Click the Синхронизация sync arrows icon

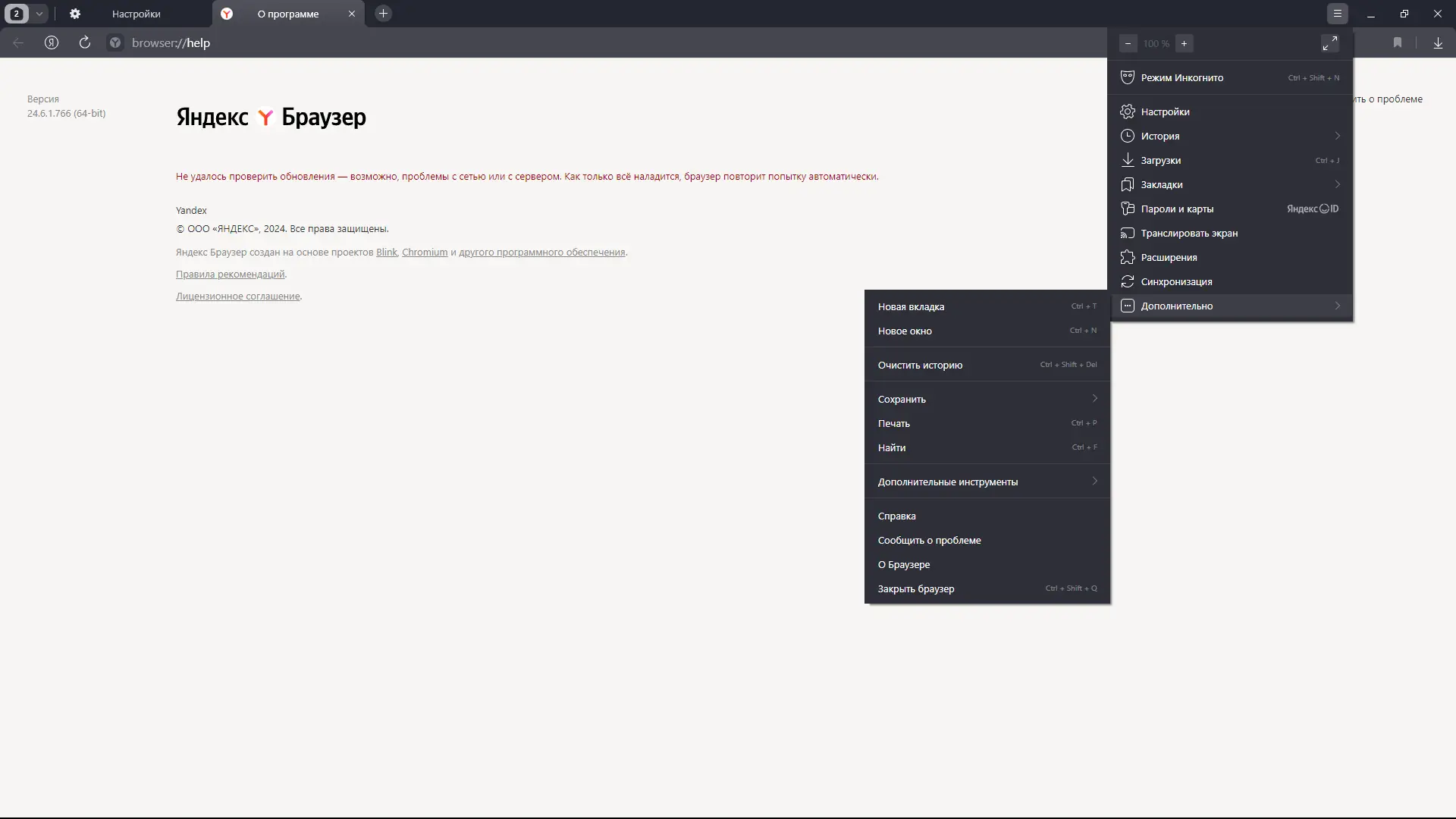click(1128, 281)
